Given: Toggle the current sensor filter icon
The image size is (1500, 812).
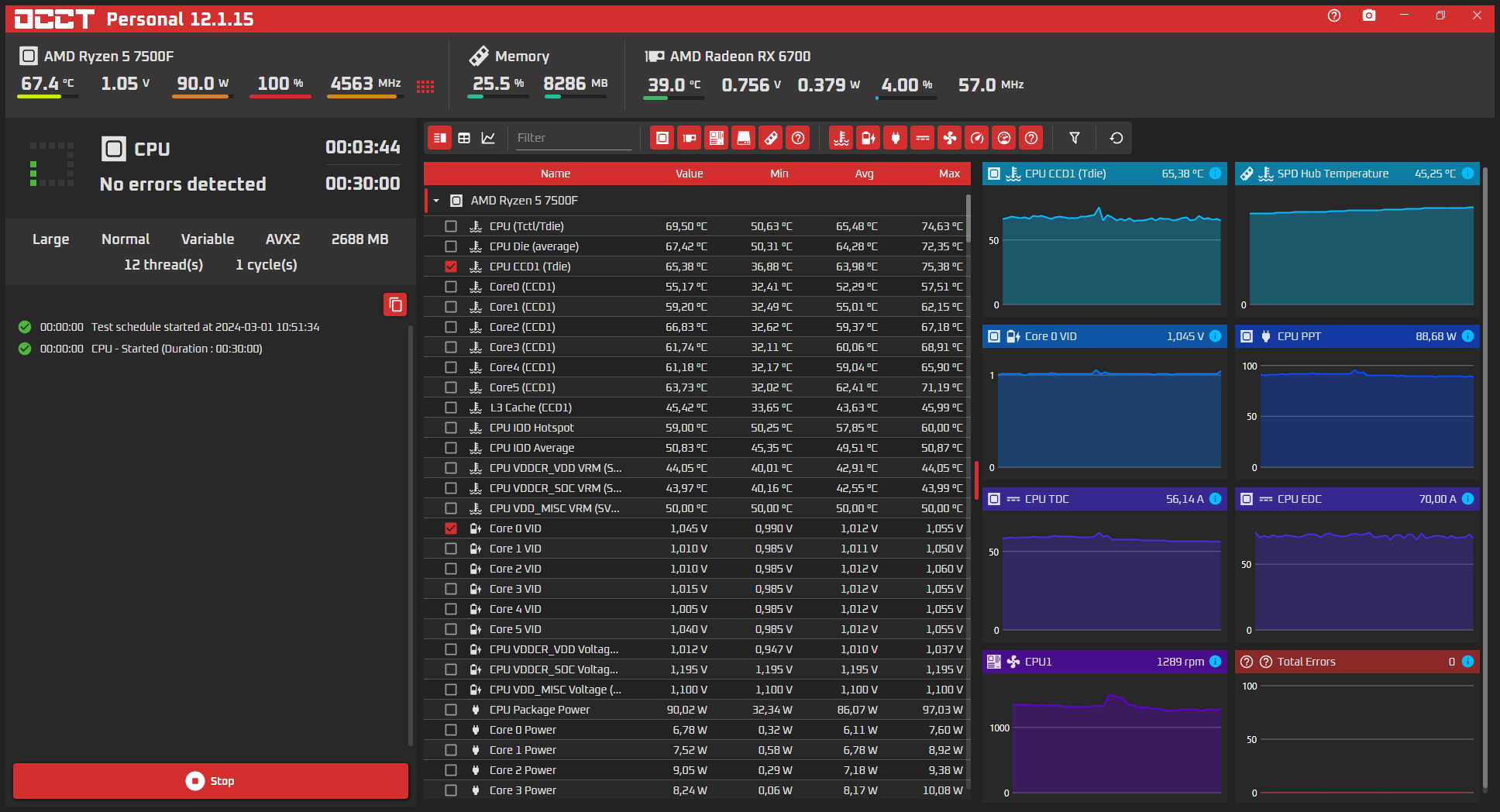Looking at the screenshot, I should click(x=923, y=138).
